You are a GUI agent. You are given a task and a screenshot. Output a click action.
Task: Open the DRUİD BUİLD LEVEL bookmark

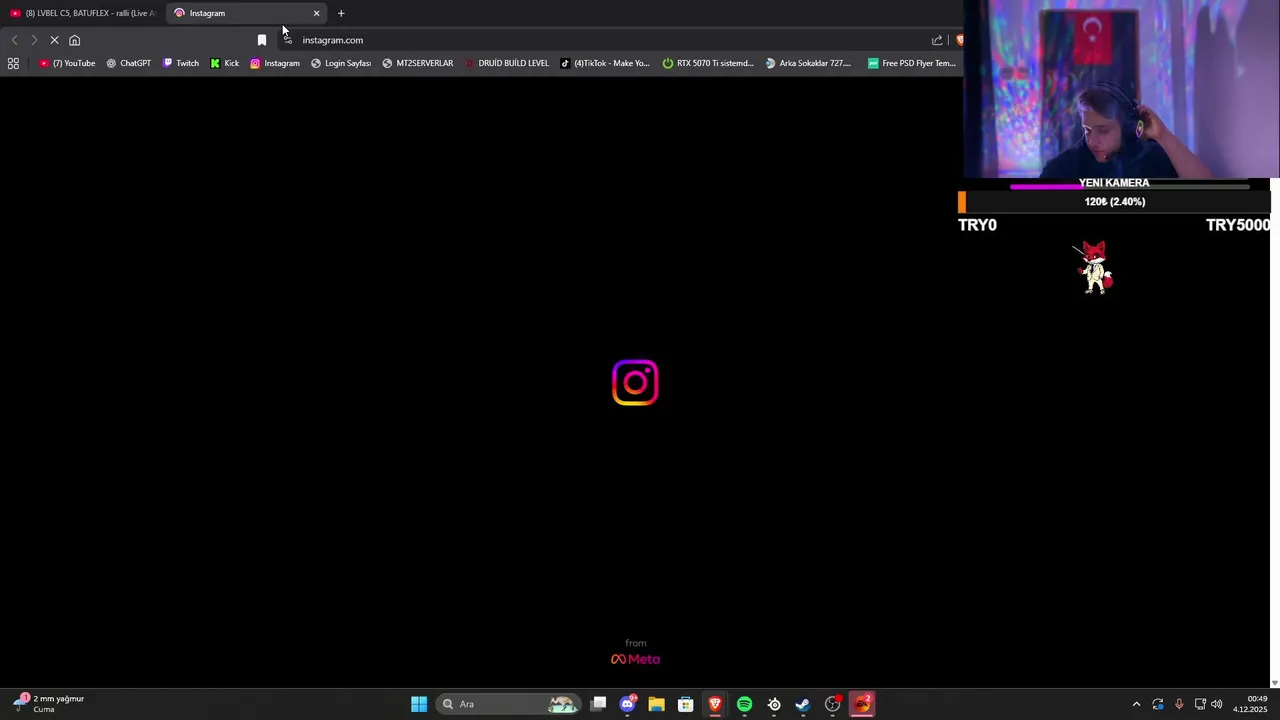click(x=506, y=63)
